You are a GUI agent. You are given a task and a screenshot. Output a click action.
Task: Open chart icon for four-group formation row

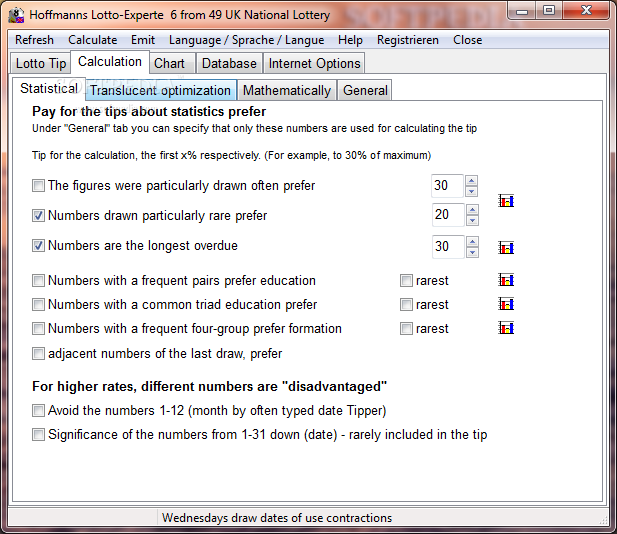tap(506, 328)
